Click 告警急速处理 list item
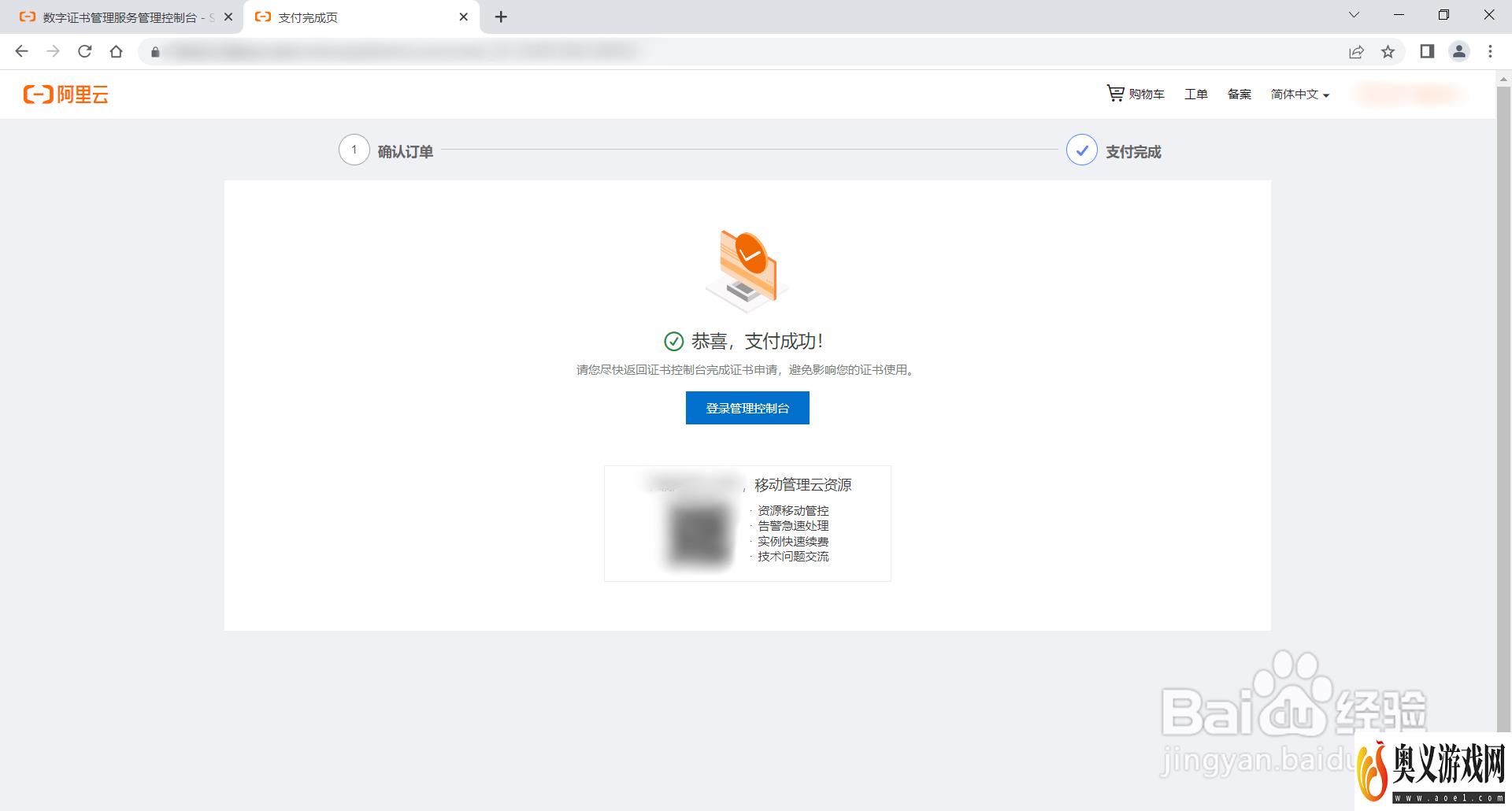Image resolution: width=1512 pixels, height=811 pixels. (793, 526)
